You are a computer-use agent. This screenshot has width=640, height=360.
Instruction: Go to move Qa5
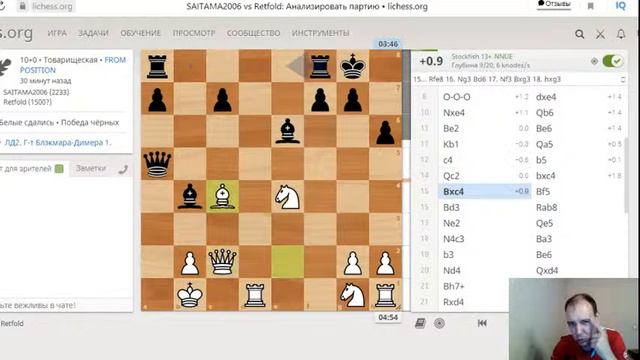coord(544,144)
